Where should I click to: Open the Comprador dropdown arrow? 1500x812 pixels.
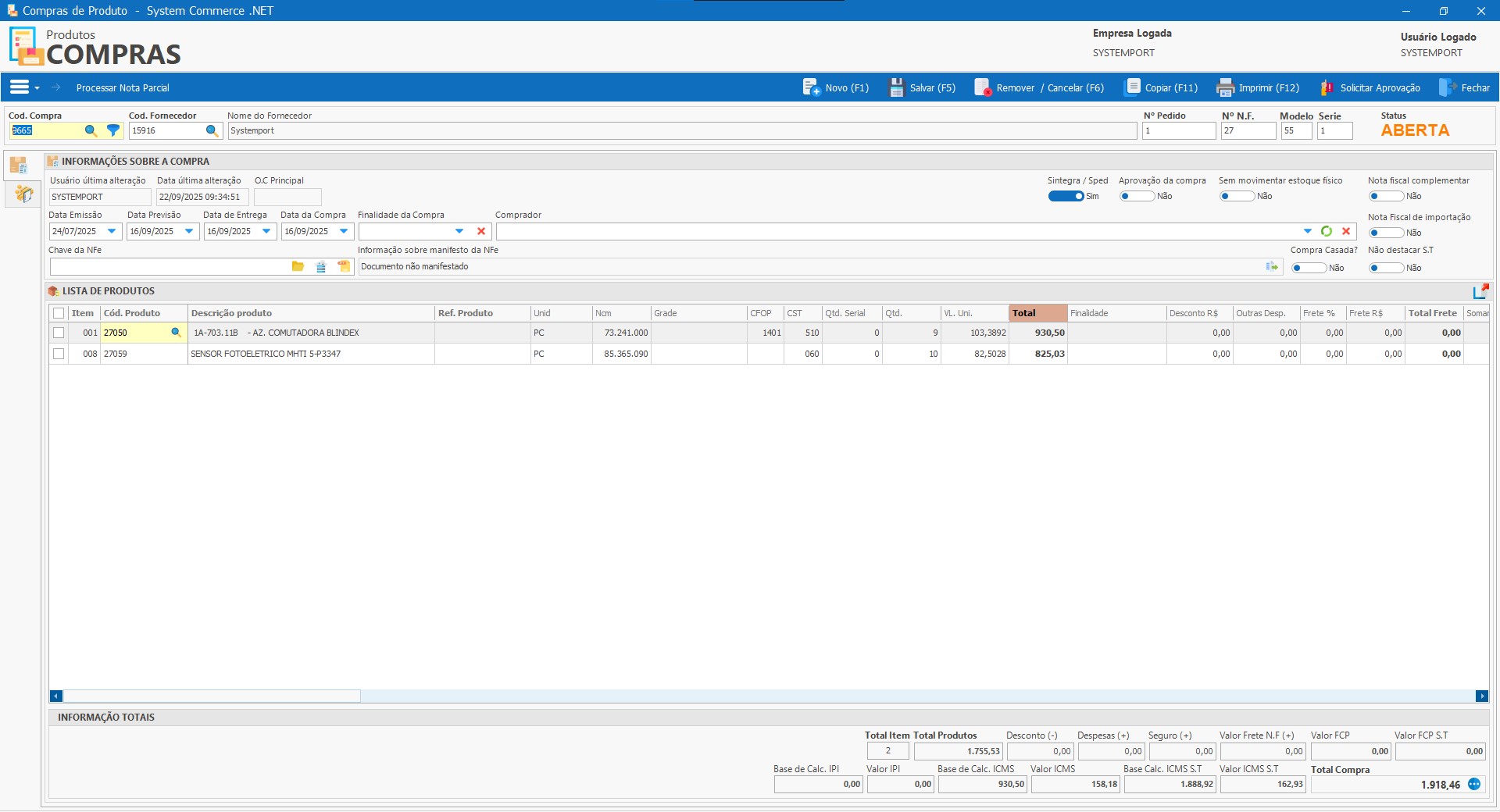1307,232
